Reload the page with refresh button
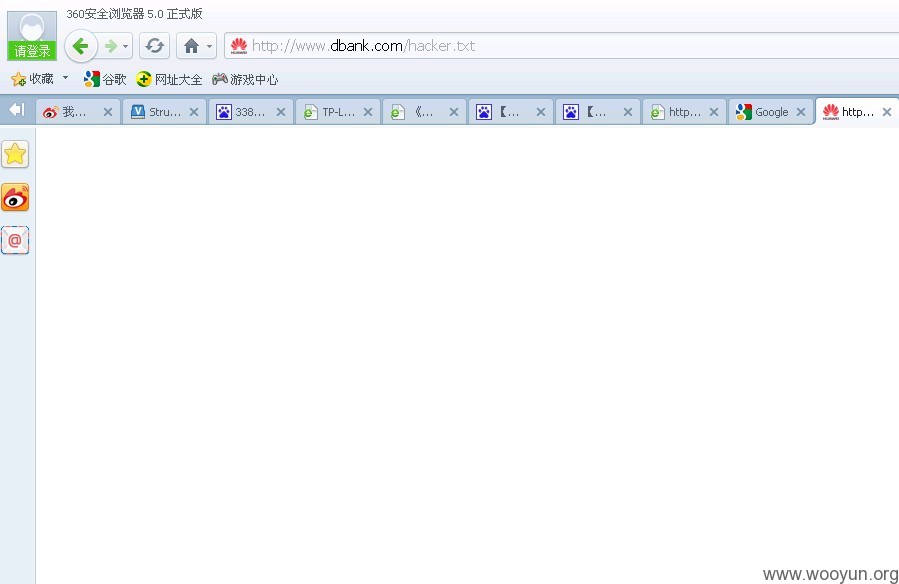The height and width of the screenshot is (584, 899). [154, 46]
